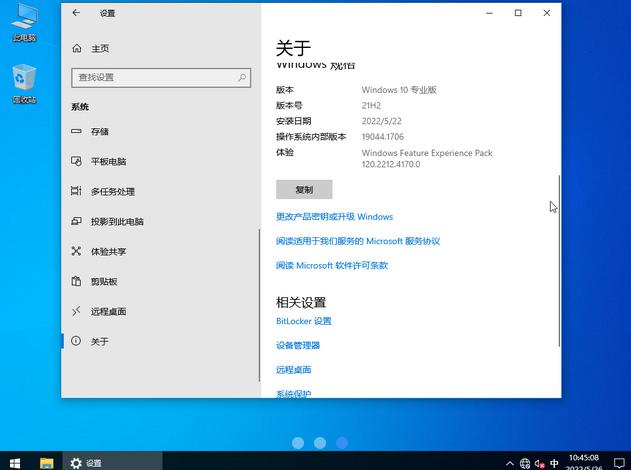Viewport: 631px width, 470px height.
Task: Close the Settings window
Action: coord(546,13)
